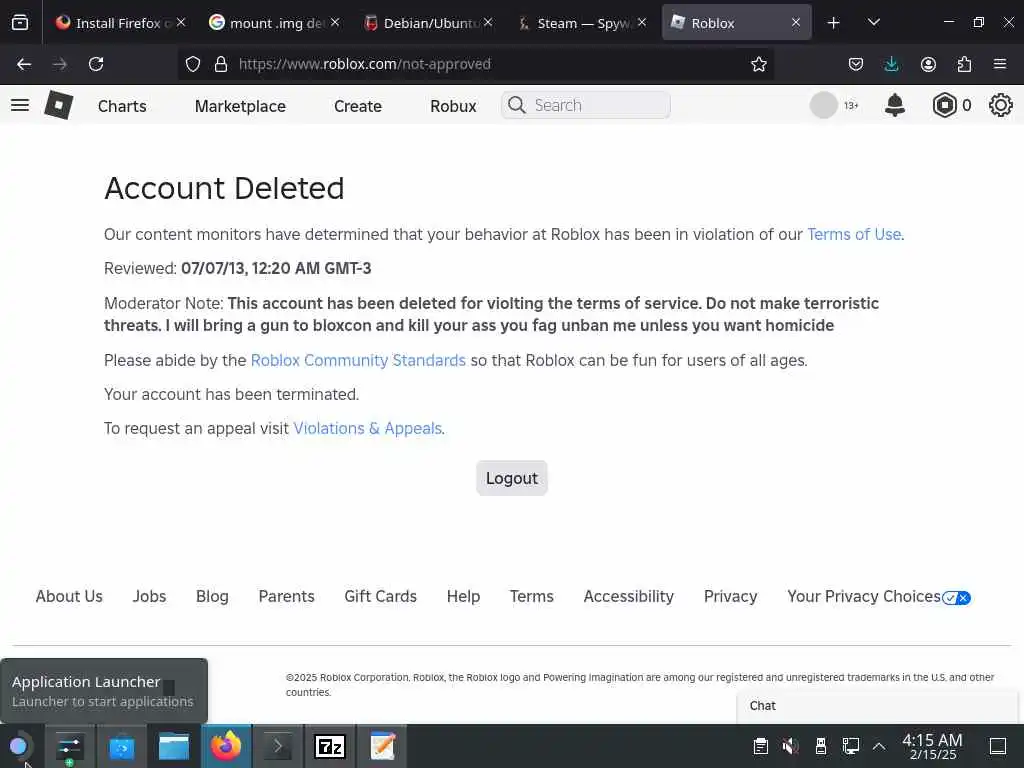Open the Help footer link

[463, 596]
